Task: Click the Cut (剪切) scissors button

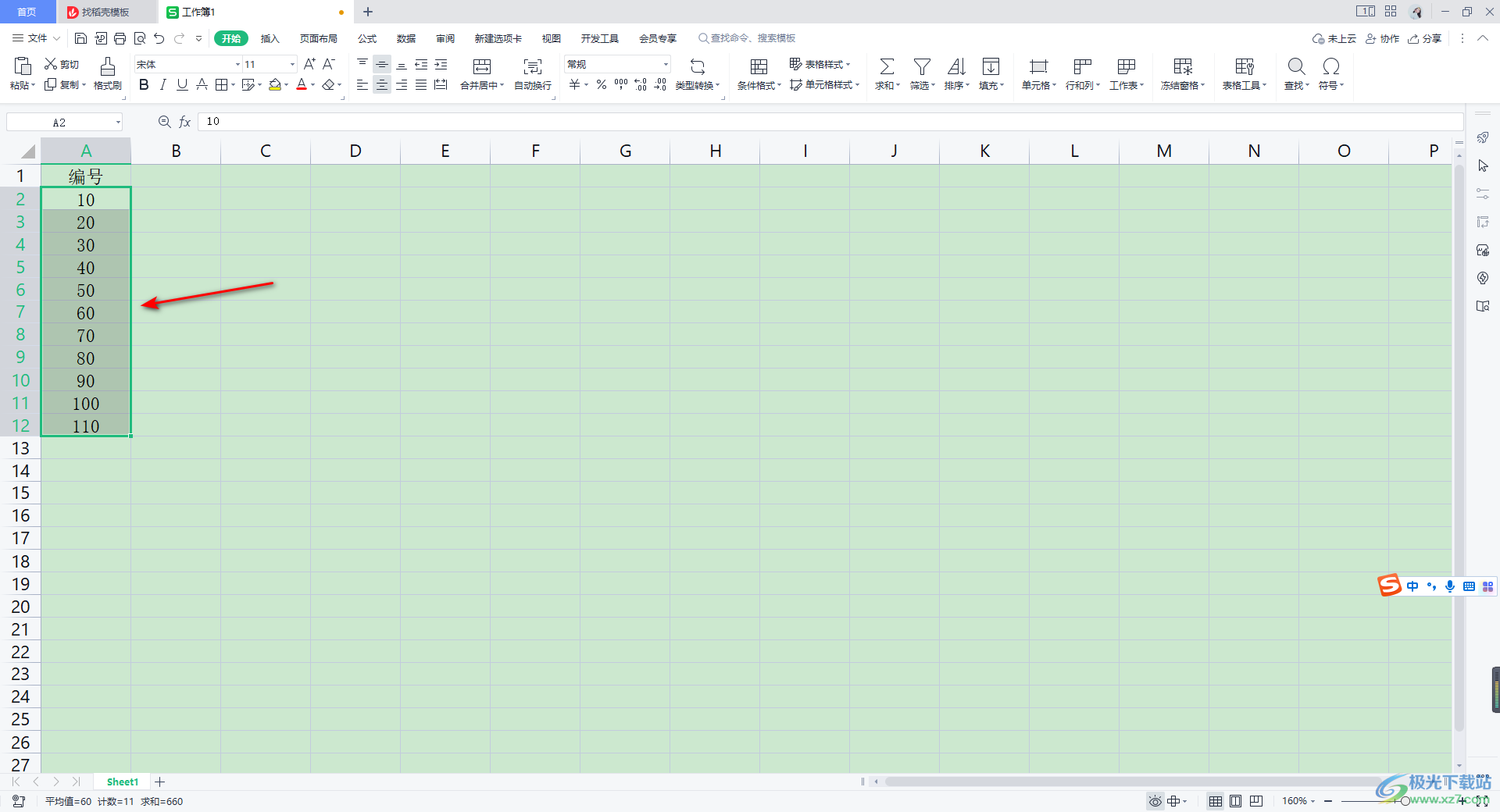Action: 62,64
